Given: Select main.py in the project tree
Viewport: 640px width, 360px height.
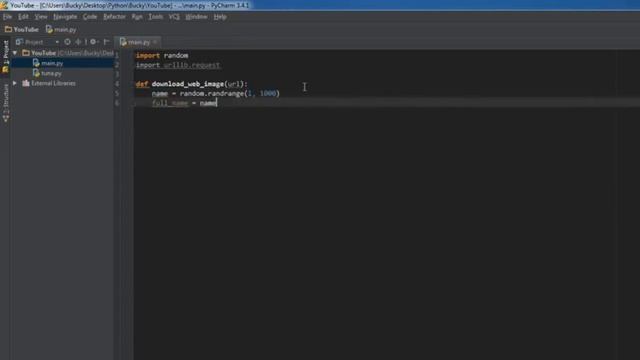Looking at the screenshot, I should (x=52, y=63).
